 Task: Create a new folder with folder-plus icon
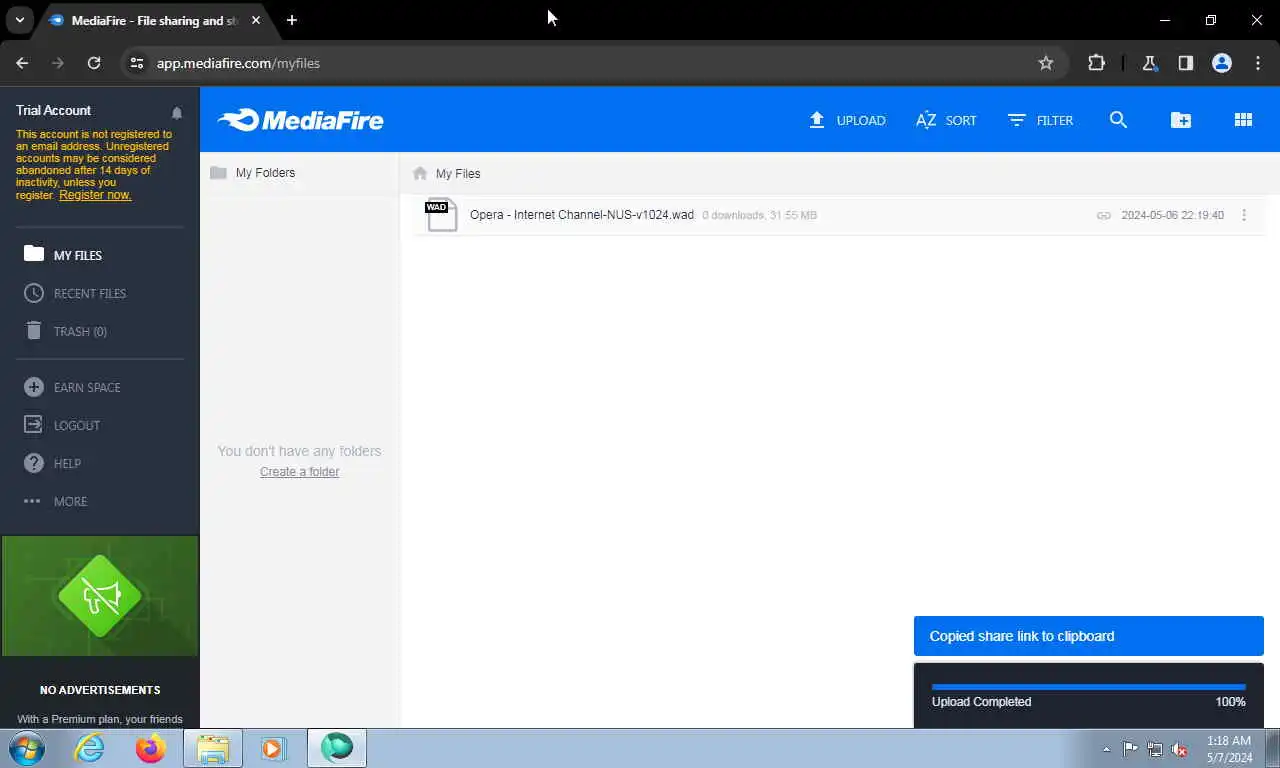(1181, 120)
